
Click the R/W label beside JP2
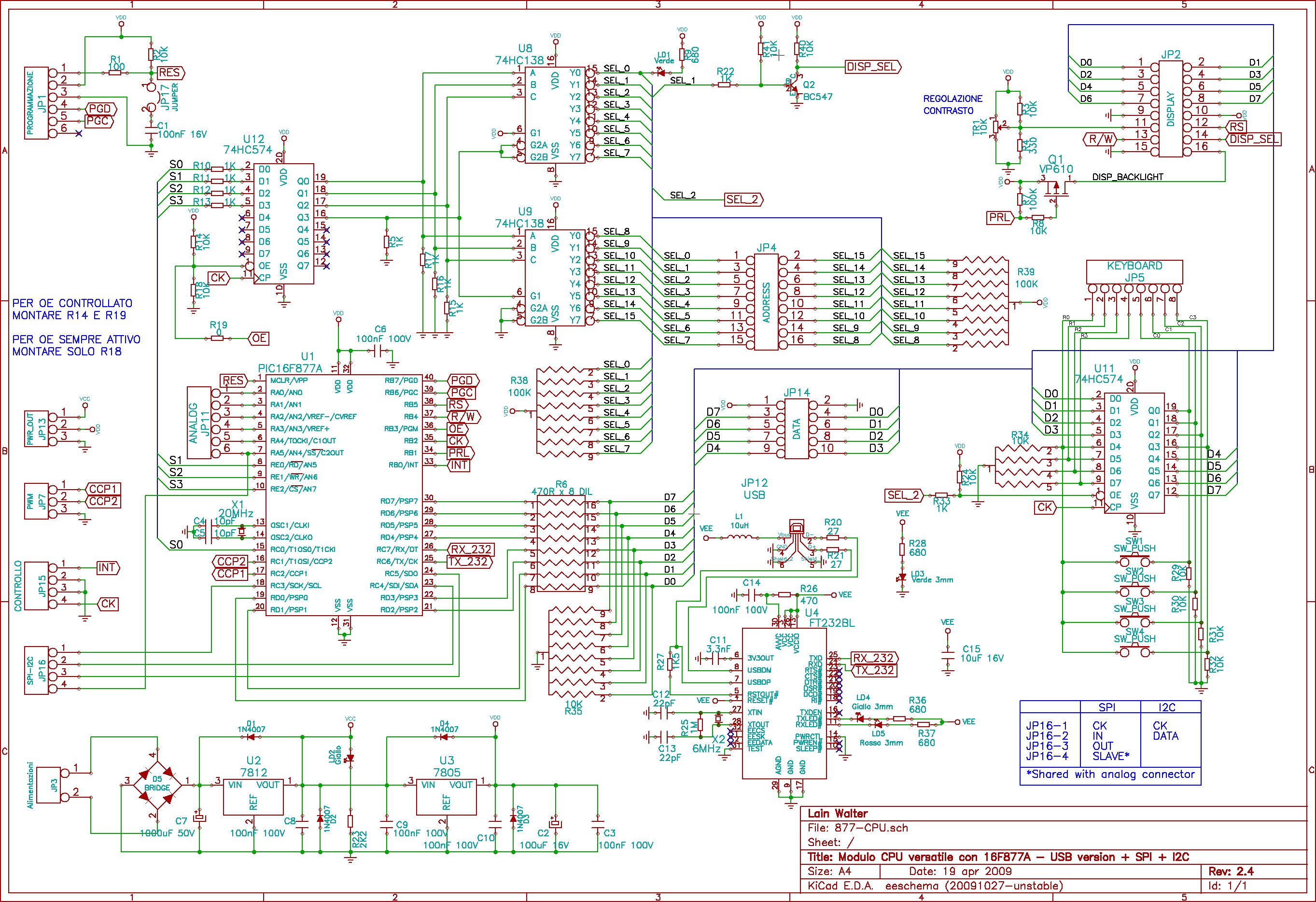pos(1099,139)
